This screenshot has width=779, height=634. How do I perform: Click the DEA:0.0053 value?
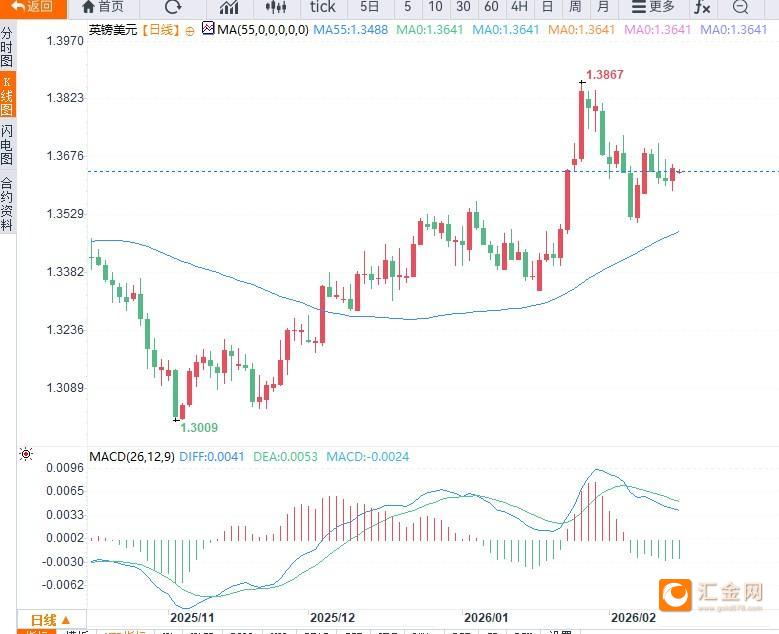[x=285, y=457]
